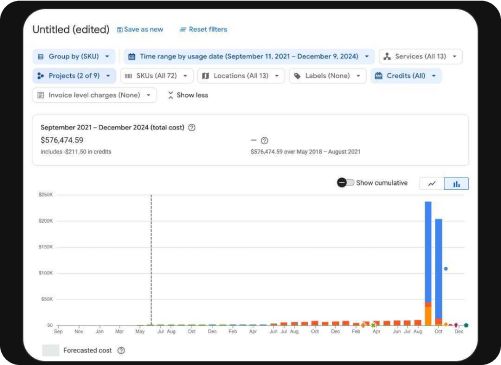Viewport: 501px width, 365px height.
Task: Click the Reset filters icon
Action: [x=183, y=30]
